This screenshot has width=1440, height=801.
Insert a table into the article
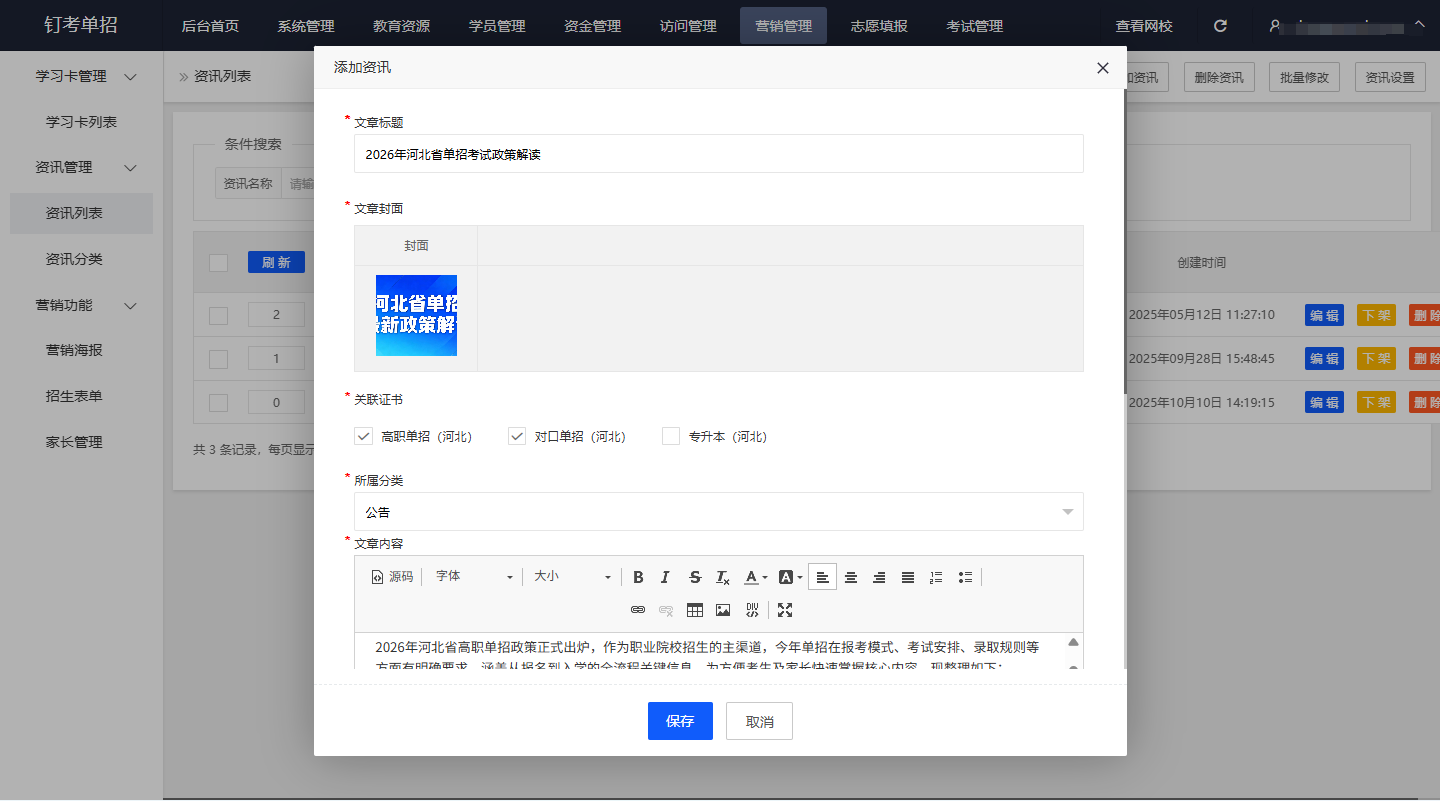(694, 609)
